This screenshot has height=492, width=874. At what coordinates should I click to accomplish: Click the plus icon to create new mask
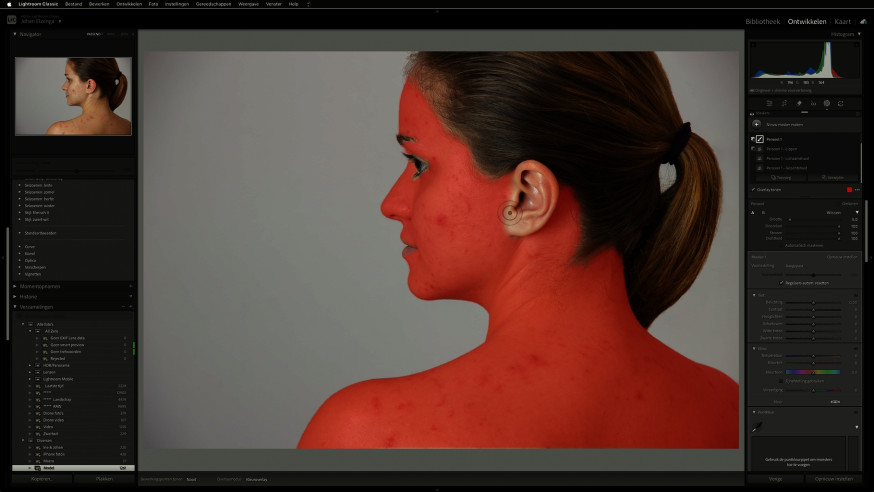tap(756, 124)
